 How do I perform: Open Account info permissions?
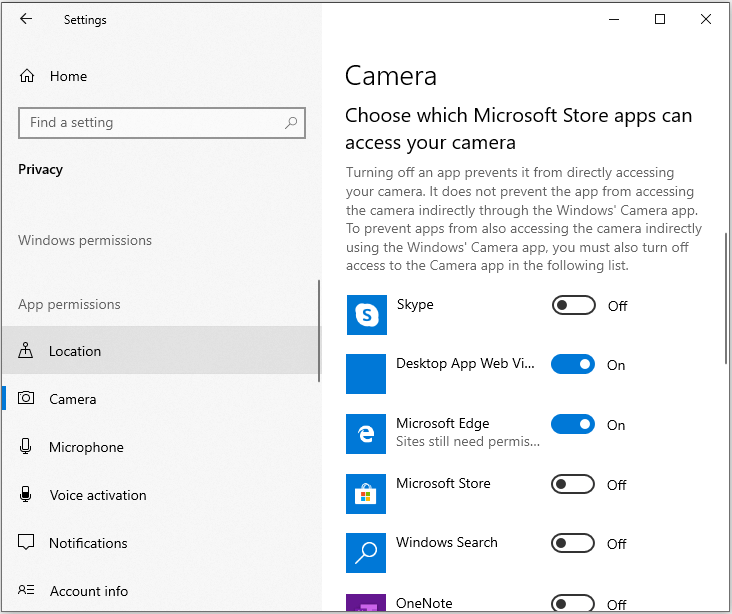[x=161, y=590]
